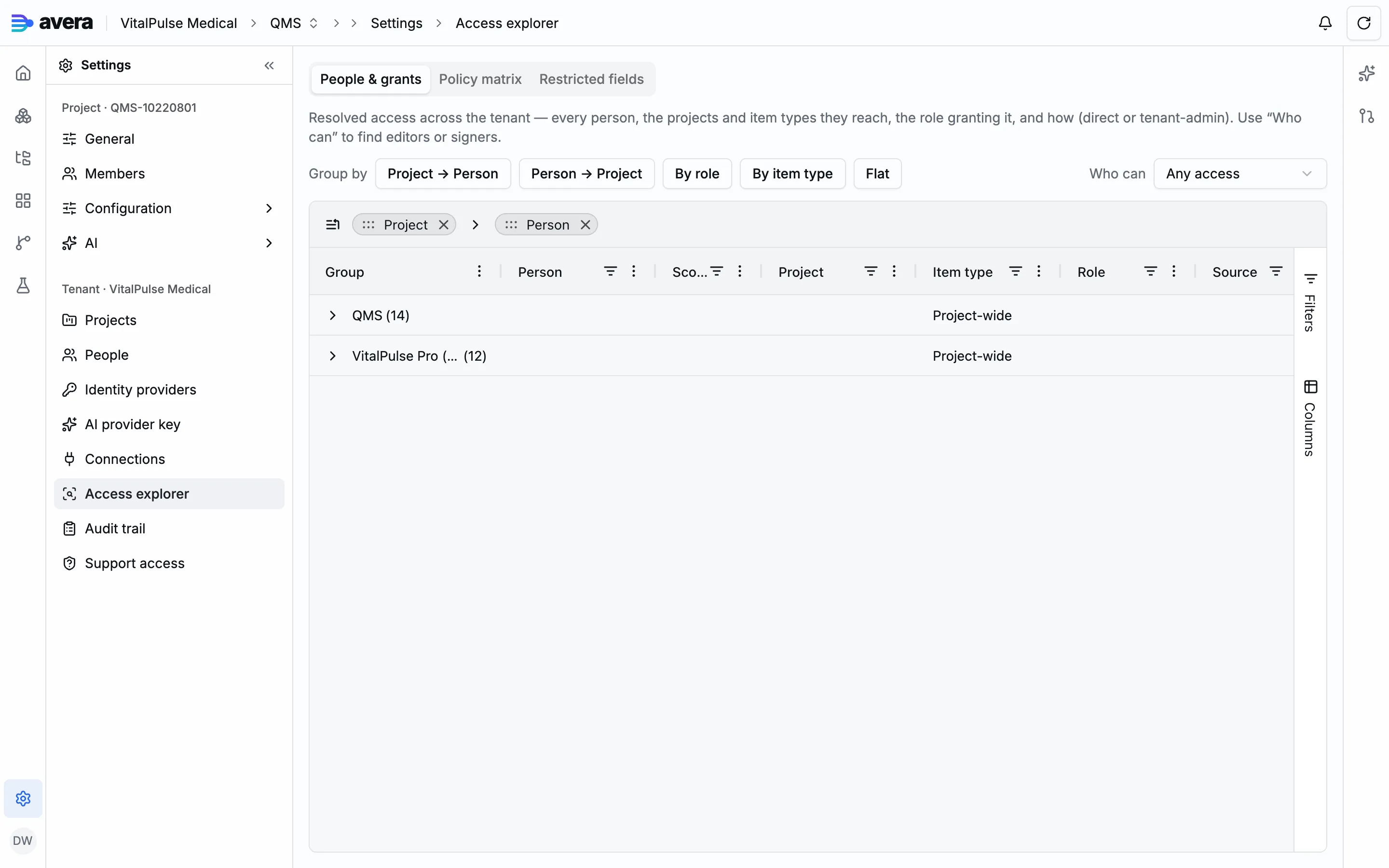Expand the VitalPulse Pro (12) group row
Image resolution: width=1389 pixels, height=868 pixels.
click(x=332, y=356)
